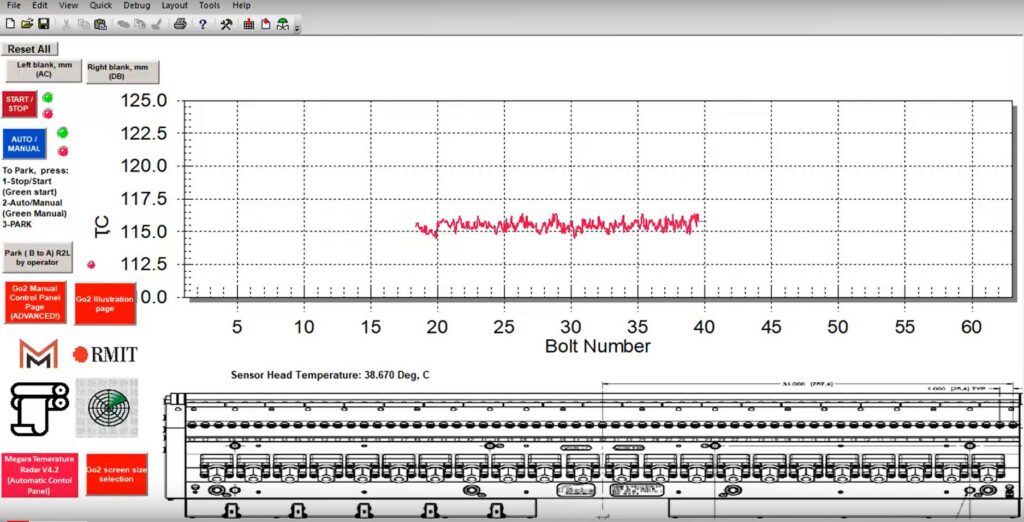Click the green indicator beside START / STOP
Viewport: 1024px width, 522px height.
click(x=48, y=98)
